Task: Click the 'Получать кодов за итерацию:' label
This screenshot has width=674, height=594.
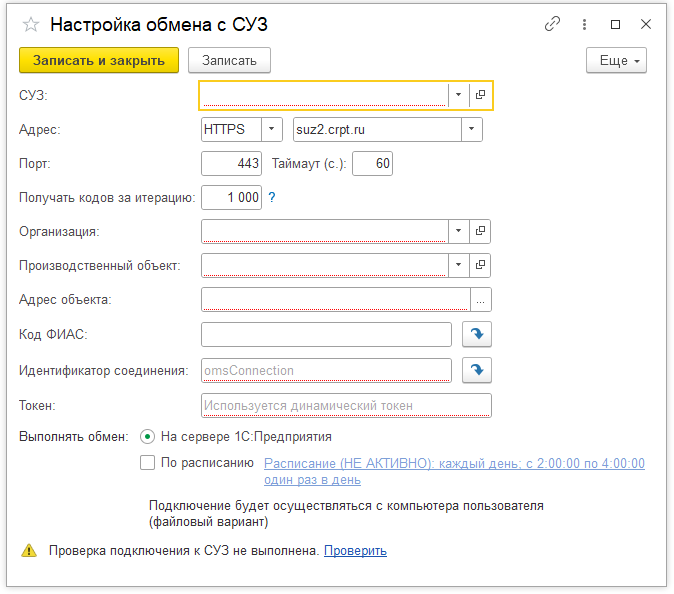Action: coord(107,197)
